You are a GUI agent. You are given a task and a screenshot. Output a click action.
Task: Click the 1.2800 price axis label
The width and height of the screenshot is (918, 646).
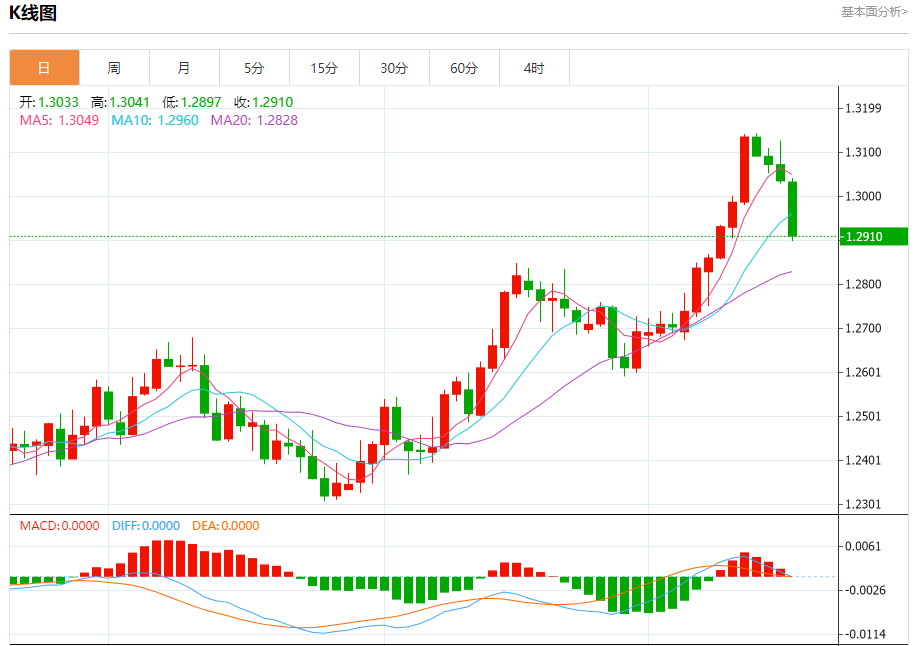point(863,284)
